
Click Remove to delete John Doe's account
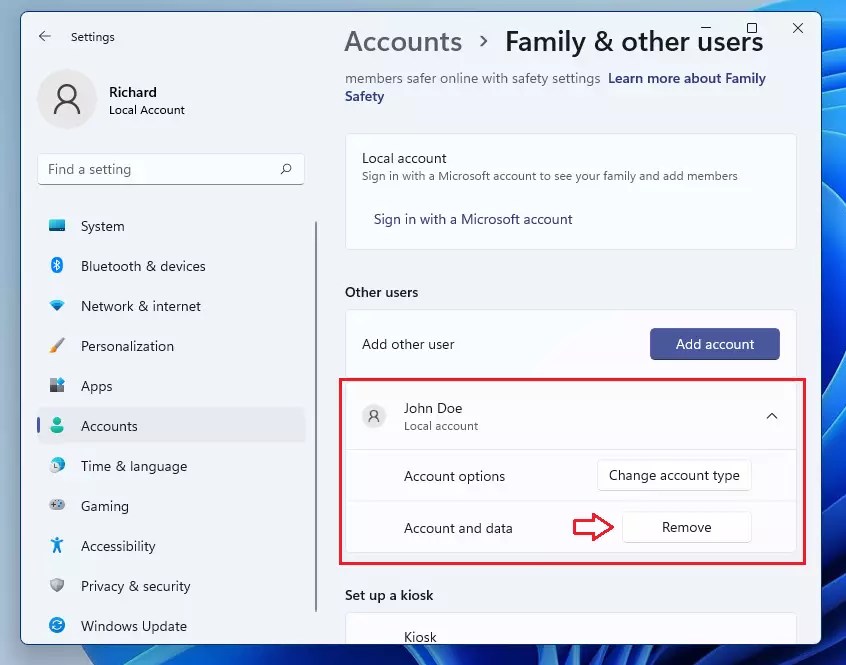[x=687, y=527]
